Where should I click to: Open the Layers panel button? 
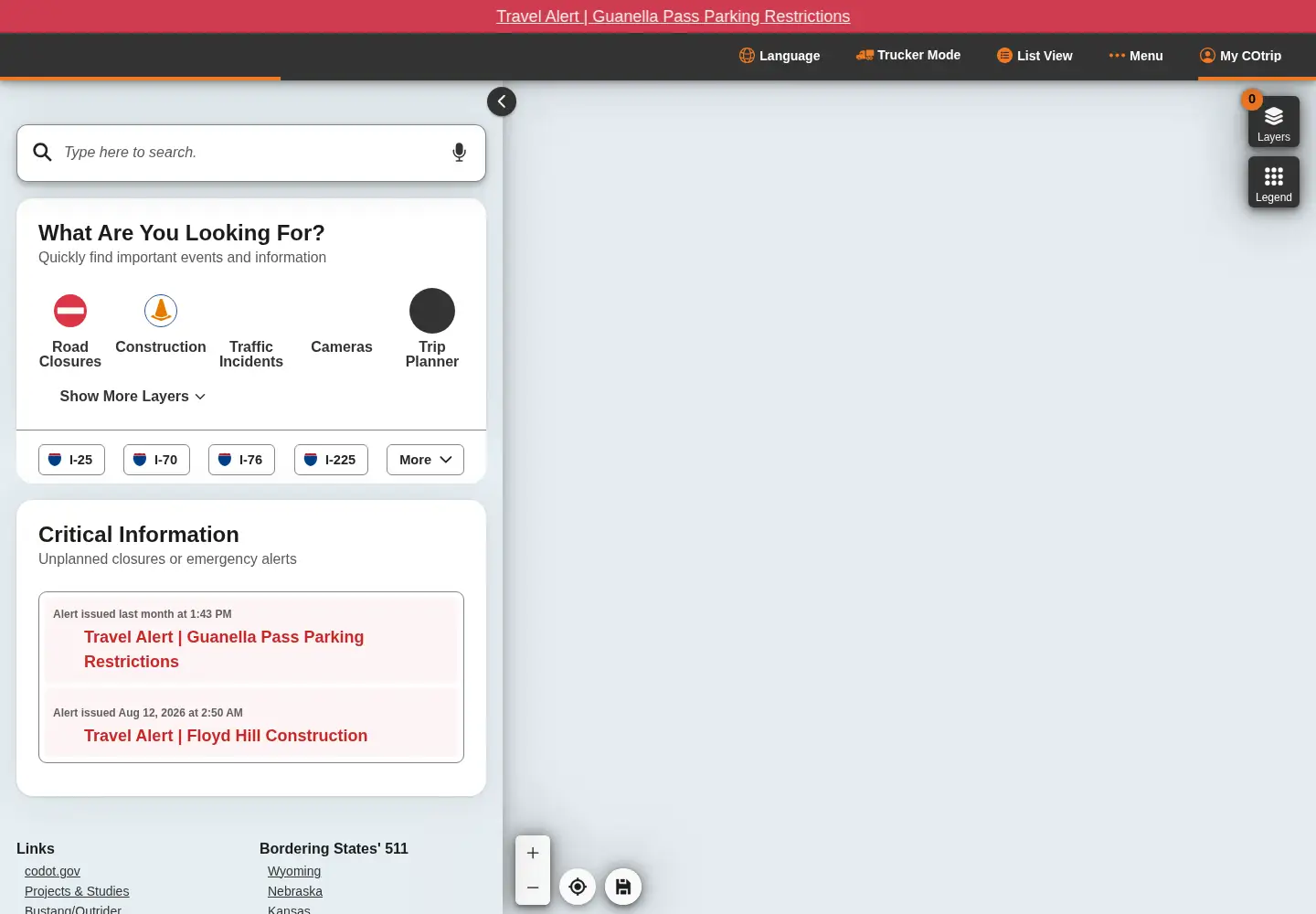click(1274, 122)
